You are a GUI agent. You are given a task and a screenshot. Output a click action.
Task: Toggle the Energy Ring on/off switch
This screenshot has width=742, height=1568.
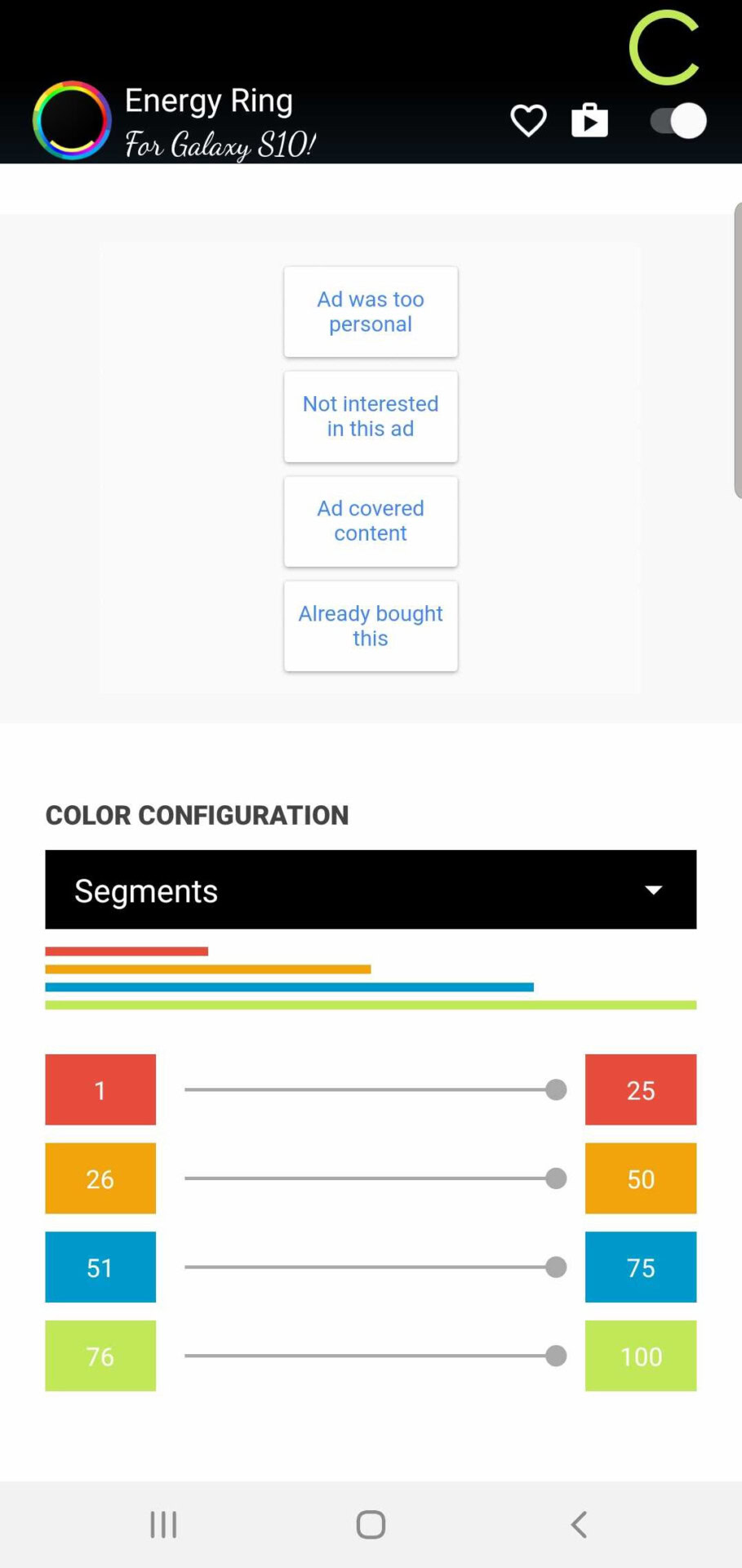click(x=678, y=121)
